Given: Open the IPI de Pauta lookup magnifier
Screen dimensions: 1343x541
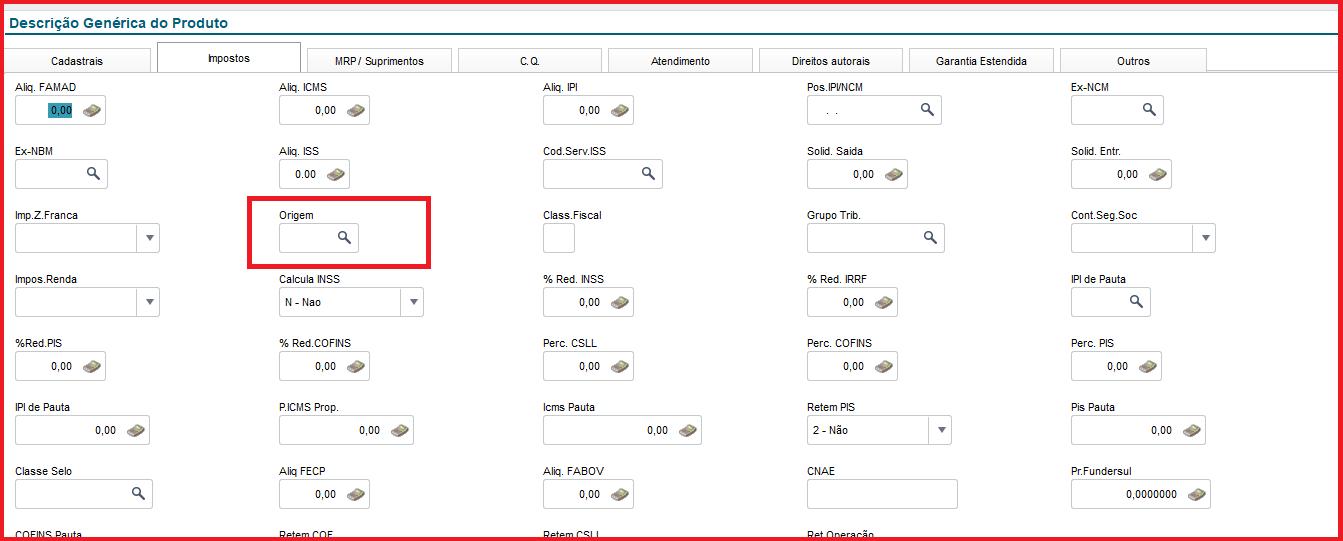Looking at the screenshot, I should coord(1136,302).
